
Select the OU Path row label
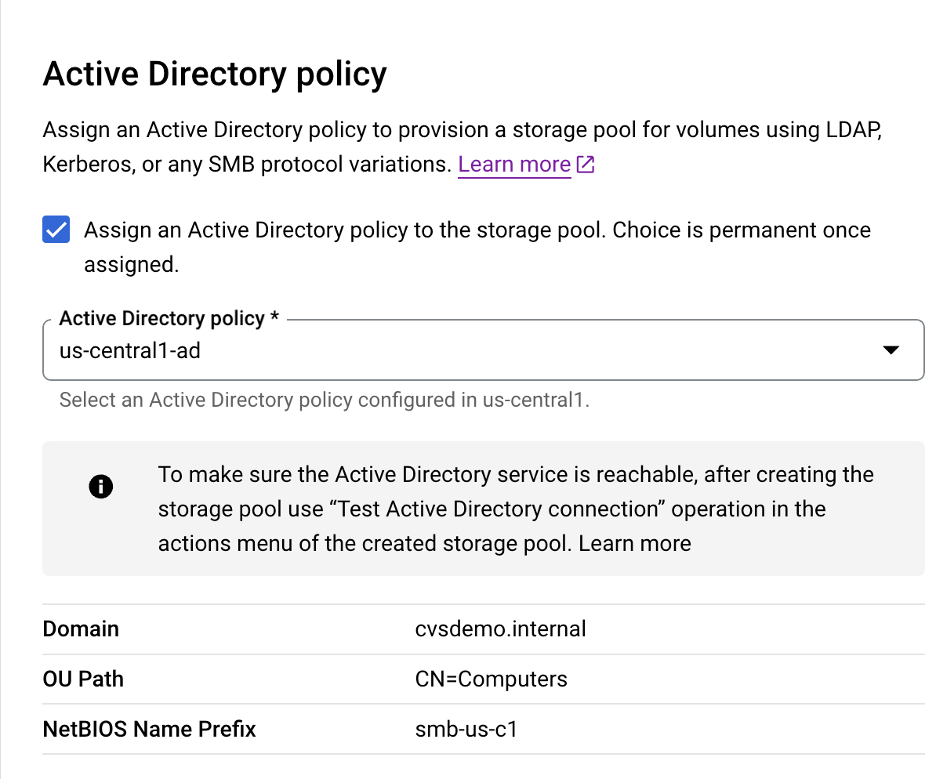point(83,679)
